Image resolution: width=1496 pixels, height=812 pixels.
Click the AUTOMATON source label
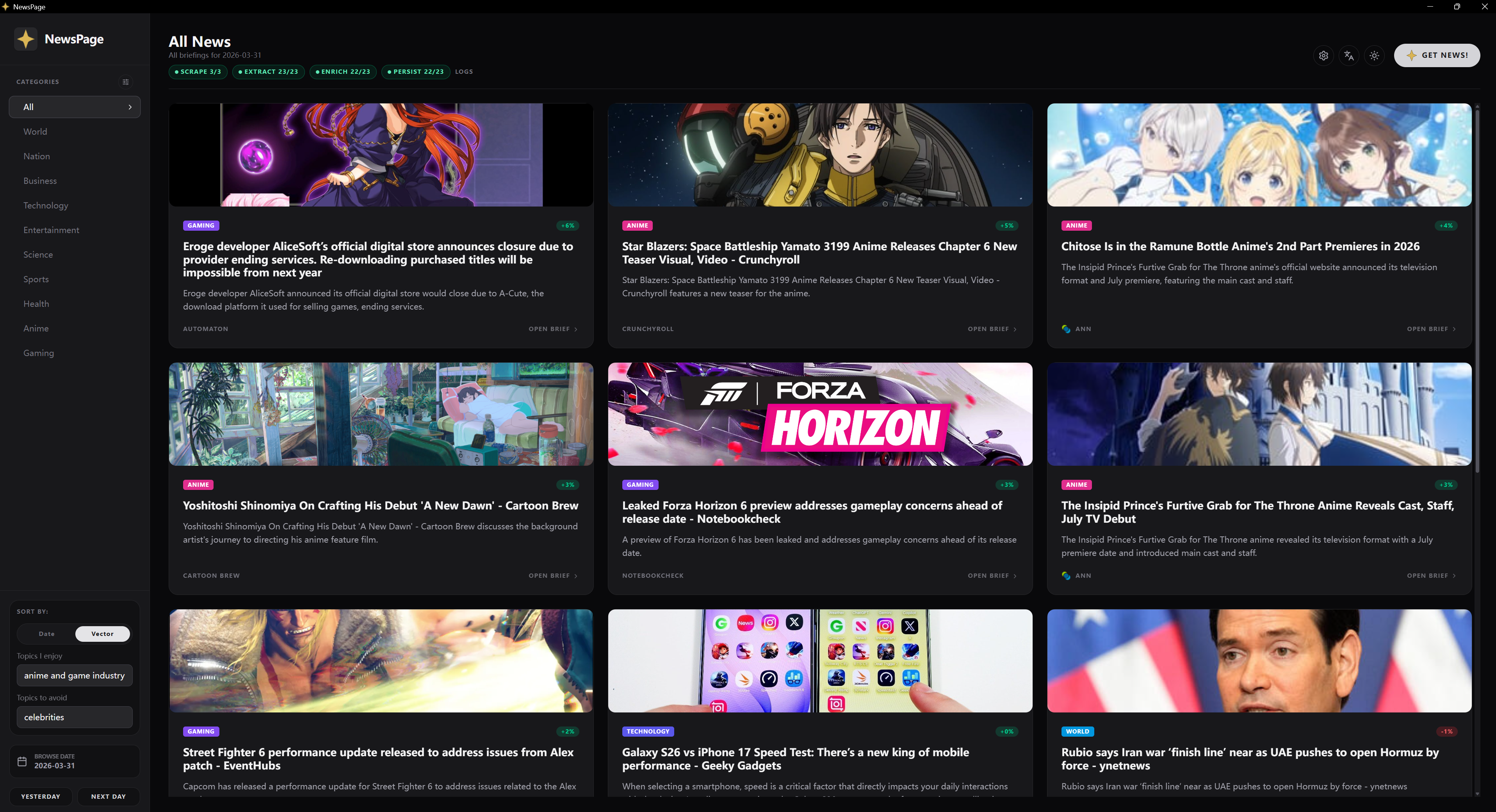pyautogui.click(x=206, y=329)
